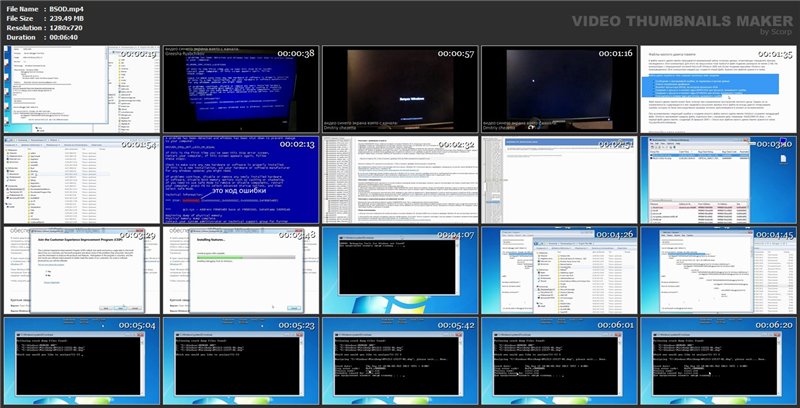Open the Customer Experience Program thumbnail at 00:03:29

pos(80,270)
